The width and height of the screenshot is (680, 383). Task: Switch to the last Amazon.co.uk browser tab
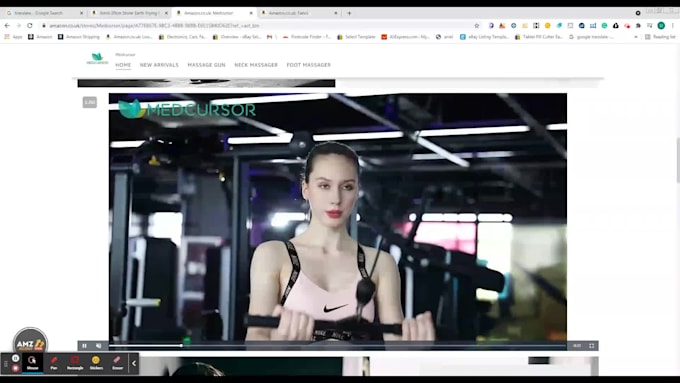tap(298, 13)
